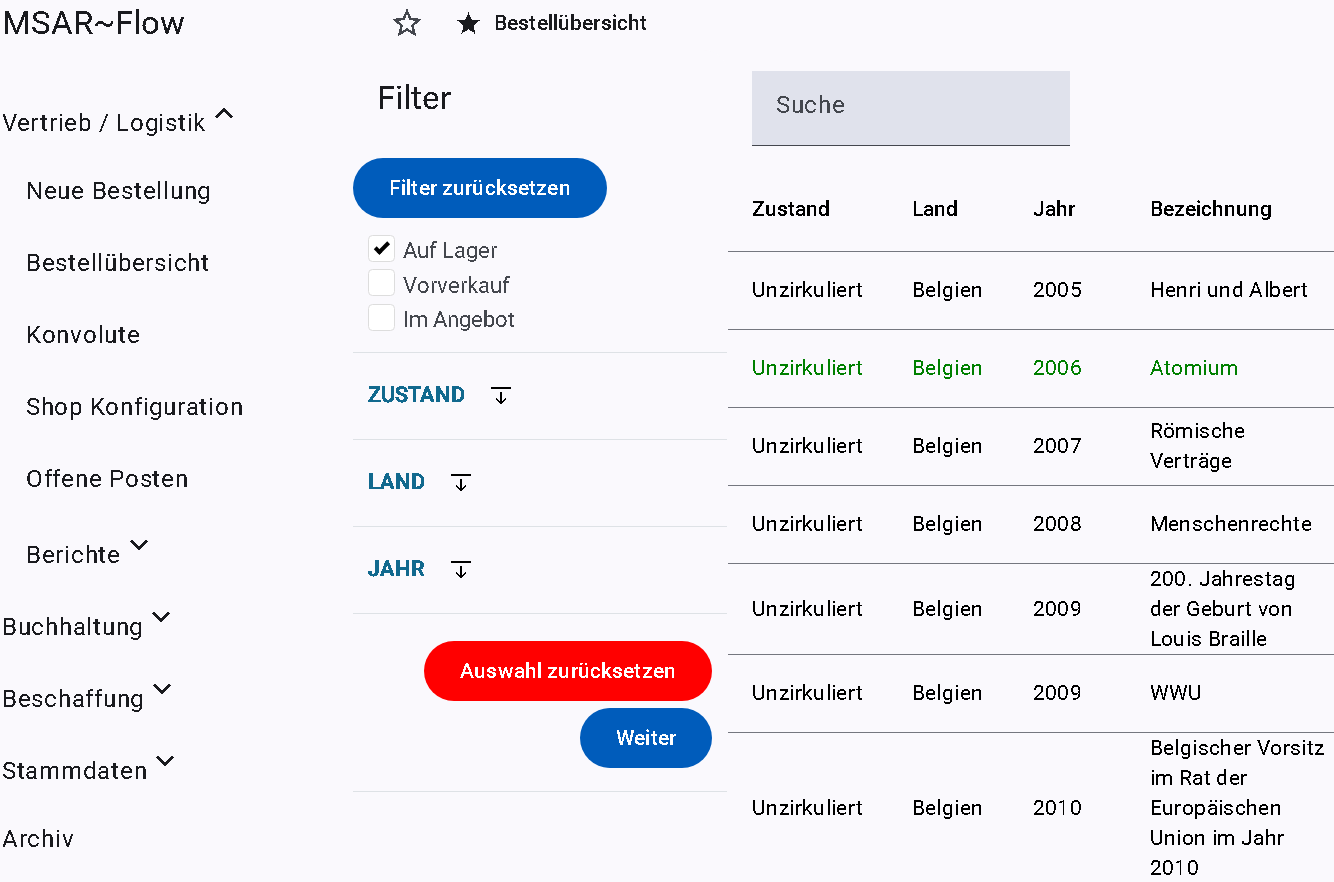Click the Weiter button
Screen dimensions: 1334x882
(645, 738)
